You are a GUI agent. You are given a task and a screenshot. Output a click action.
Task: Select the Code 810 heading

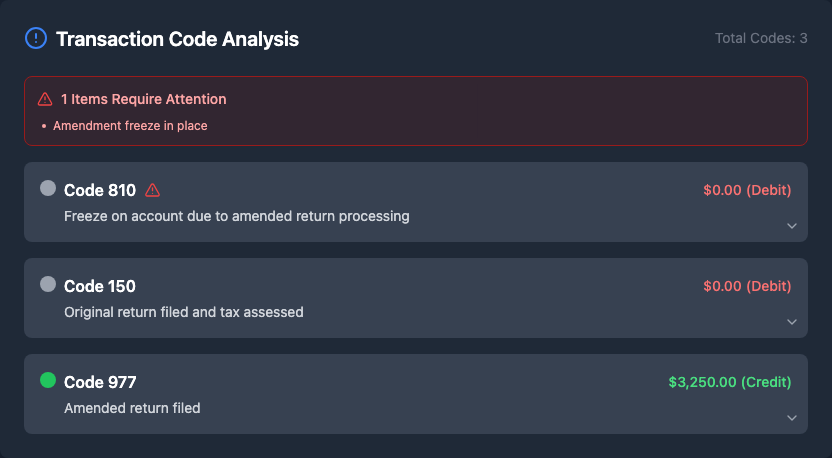(100, 190)
